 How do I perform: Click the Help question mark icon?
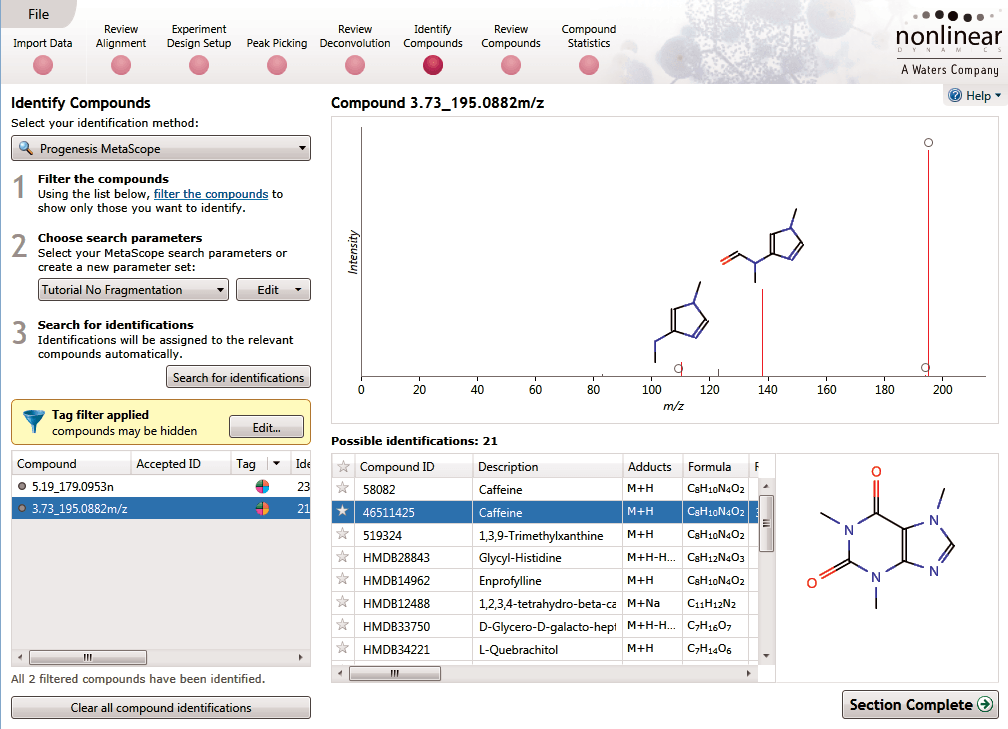tap(955, 96)
